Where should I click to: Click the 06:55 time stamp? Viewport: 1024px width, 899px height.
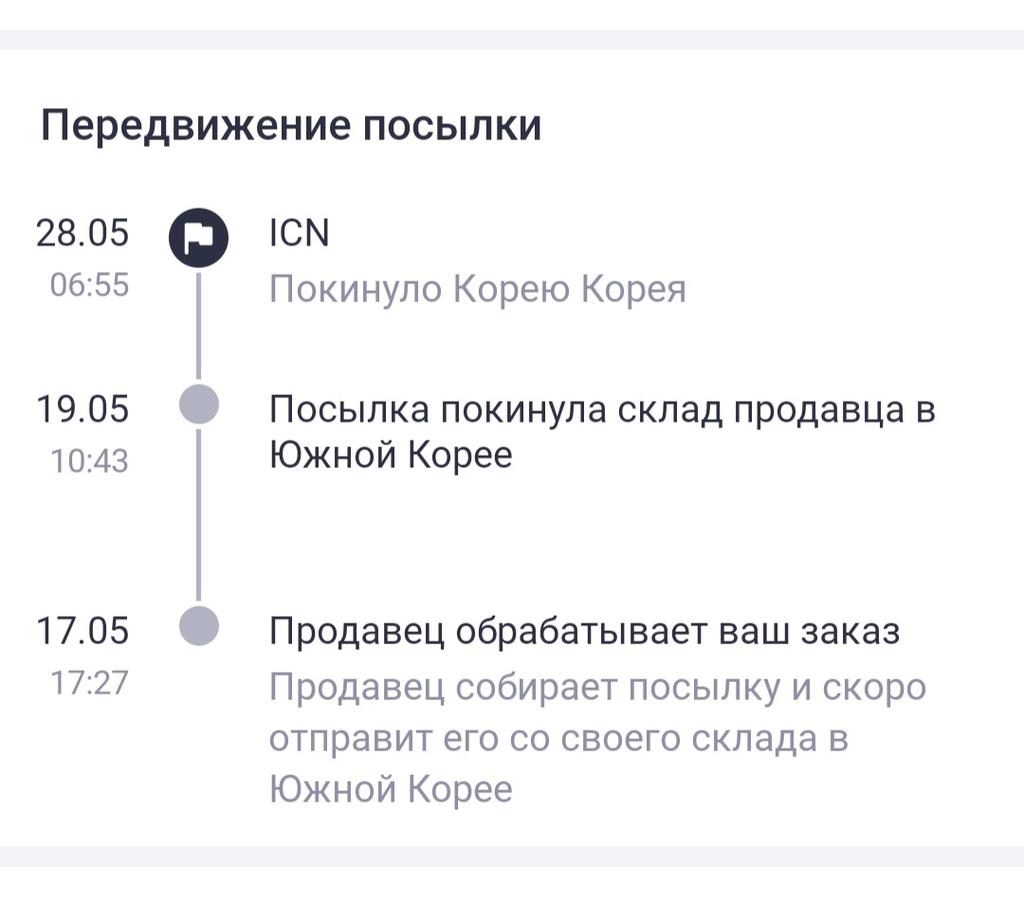tap(89, 286)
